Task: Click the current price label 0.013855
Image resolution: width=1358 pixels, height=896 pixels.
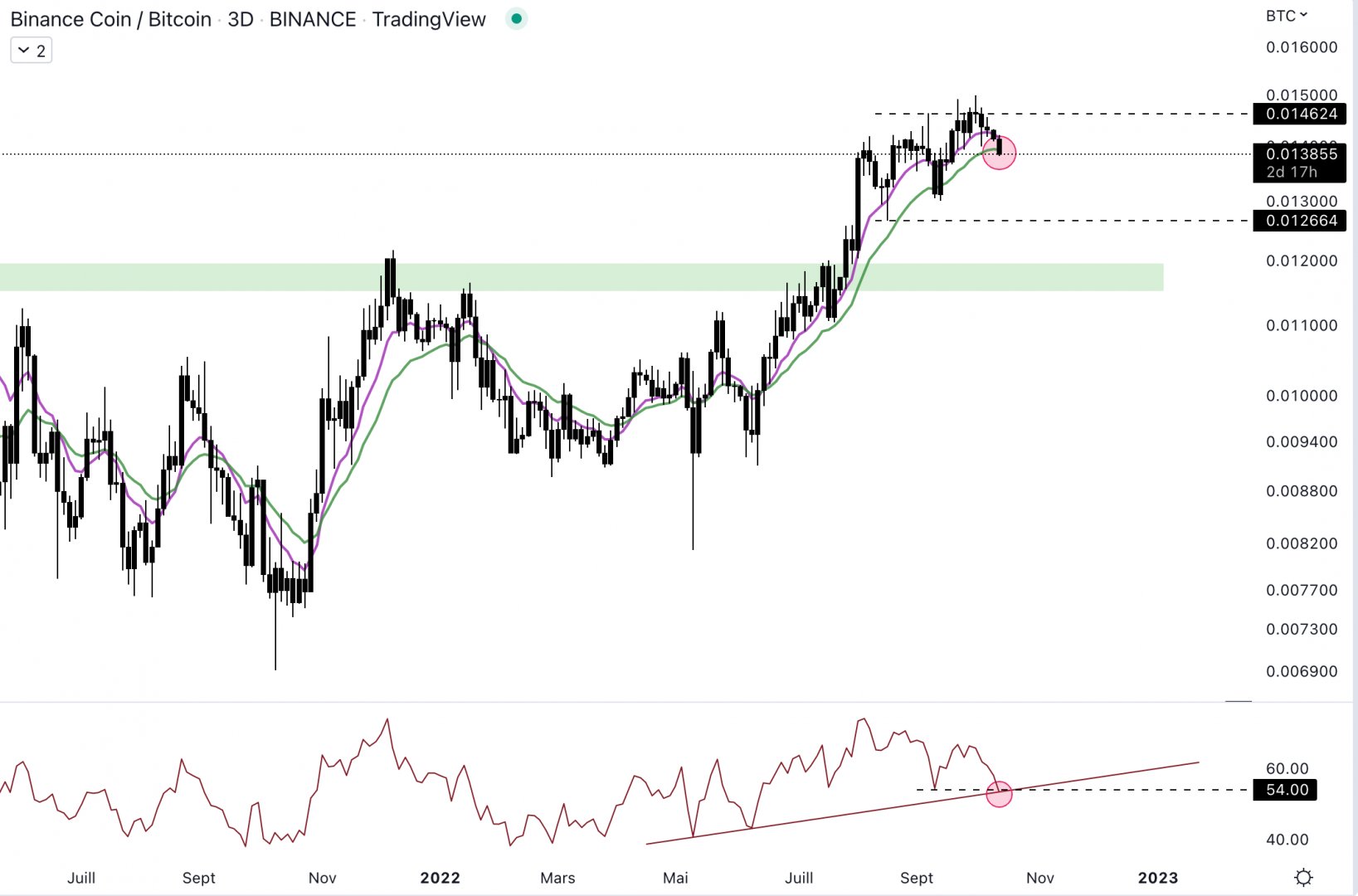Action: (x=1300, y=154)
